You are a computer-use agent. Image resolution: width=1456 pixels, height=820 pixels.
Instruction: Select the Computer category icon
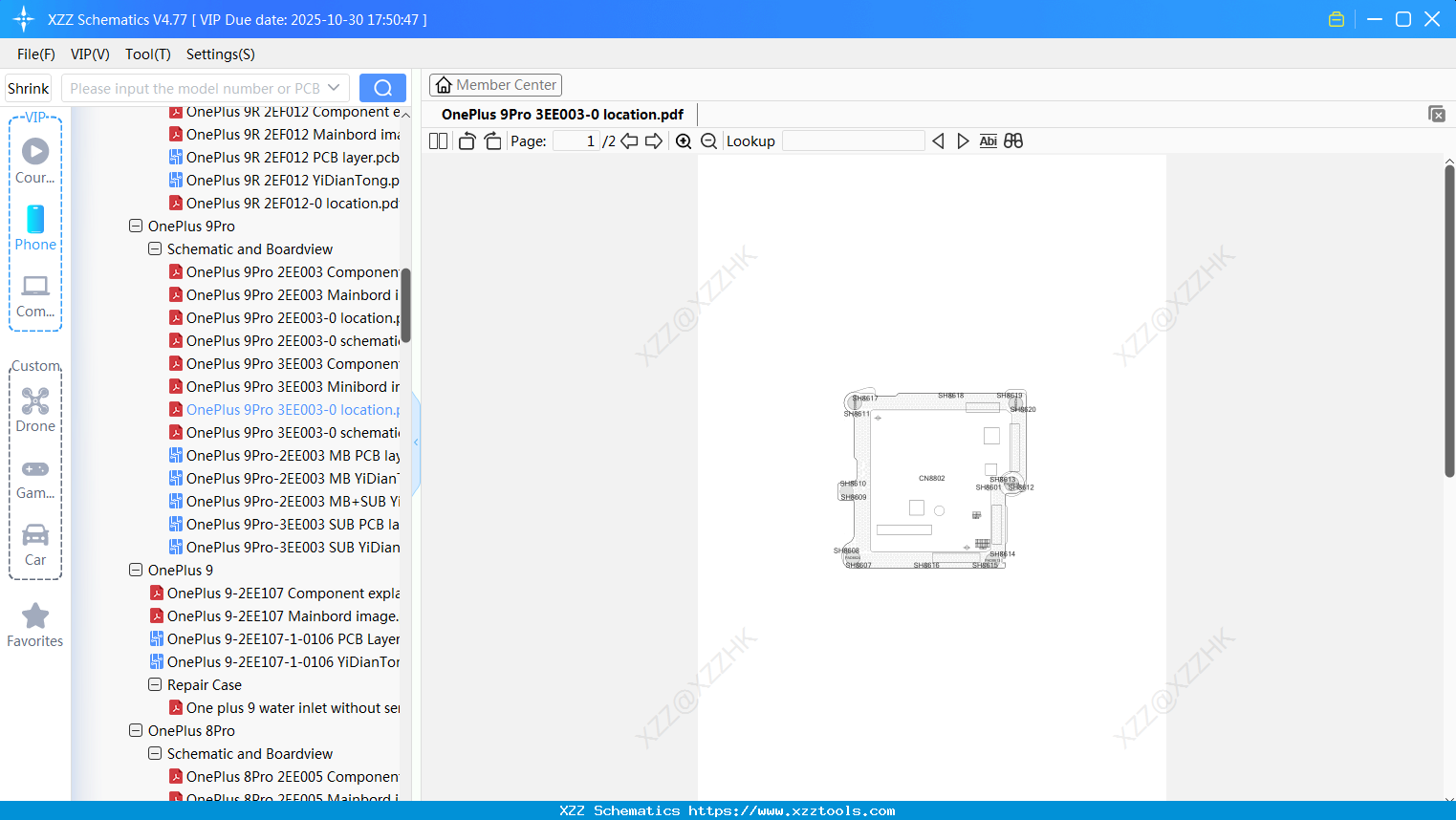[x=35, y=295]
